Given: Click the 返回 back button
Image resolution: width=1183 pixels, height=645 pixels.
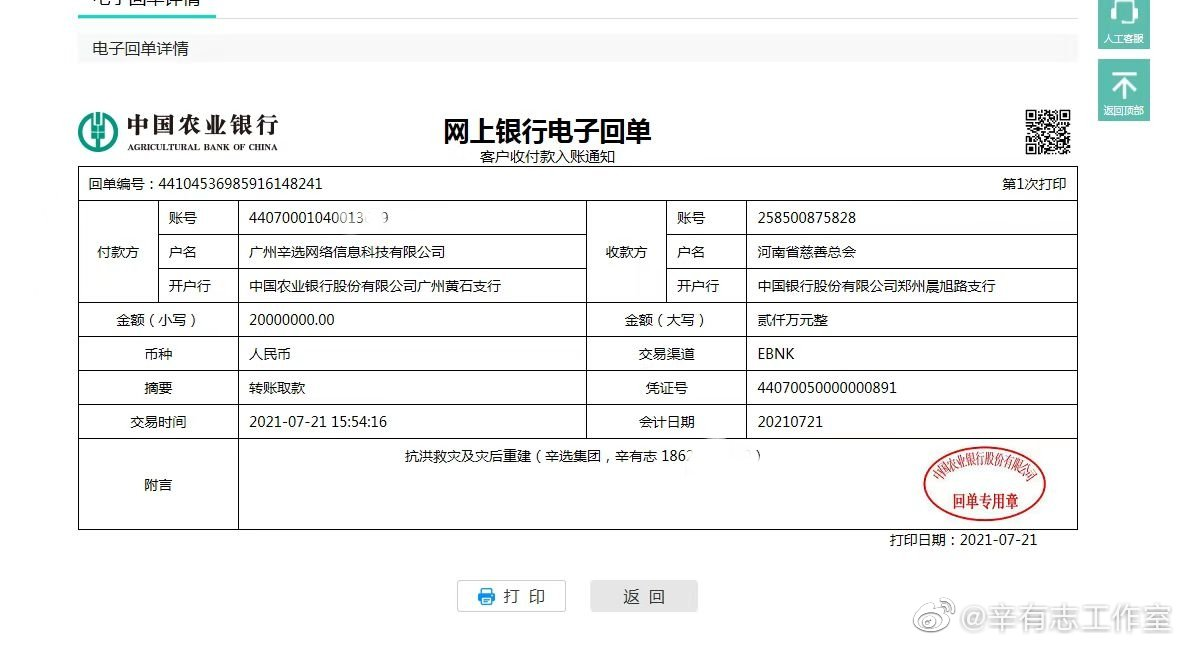Looking at the screenshot, I should tap(644, 596).
